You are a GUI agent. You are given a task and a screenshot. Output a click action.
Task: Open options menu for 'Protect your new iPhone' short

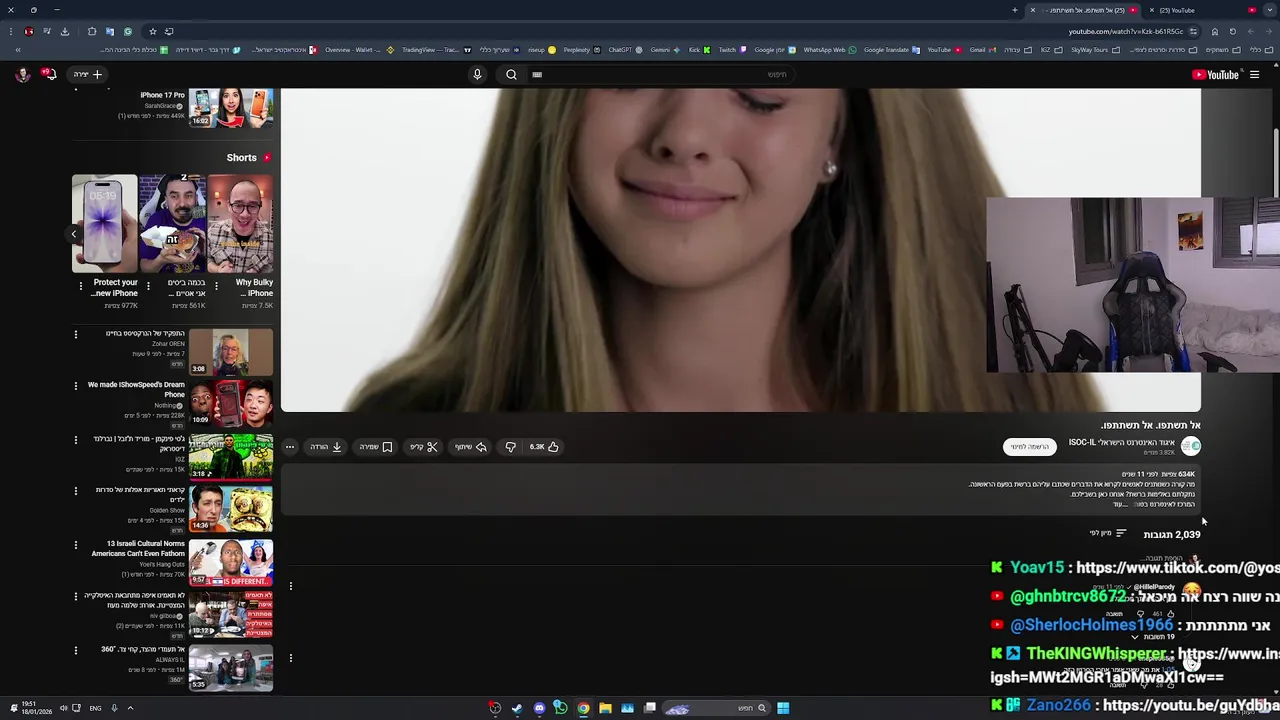click(x=80, y=286)
